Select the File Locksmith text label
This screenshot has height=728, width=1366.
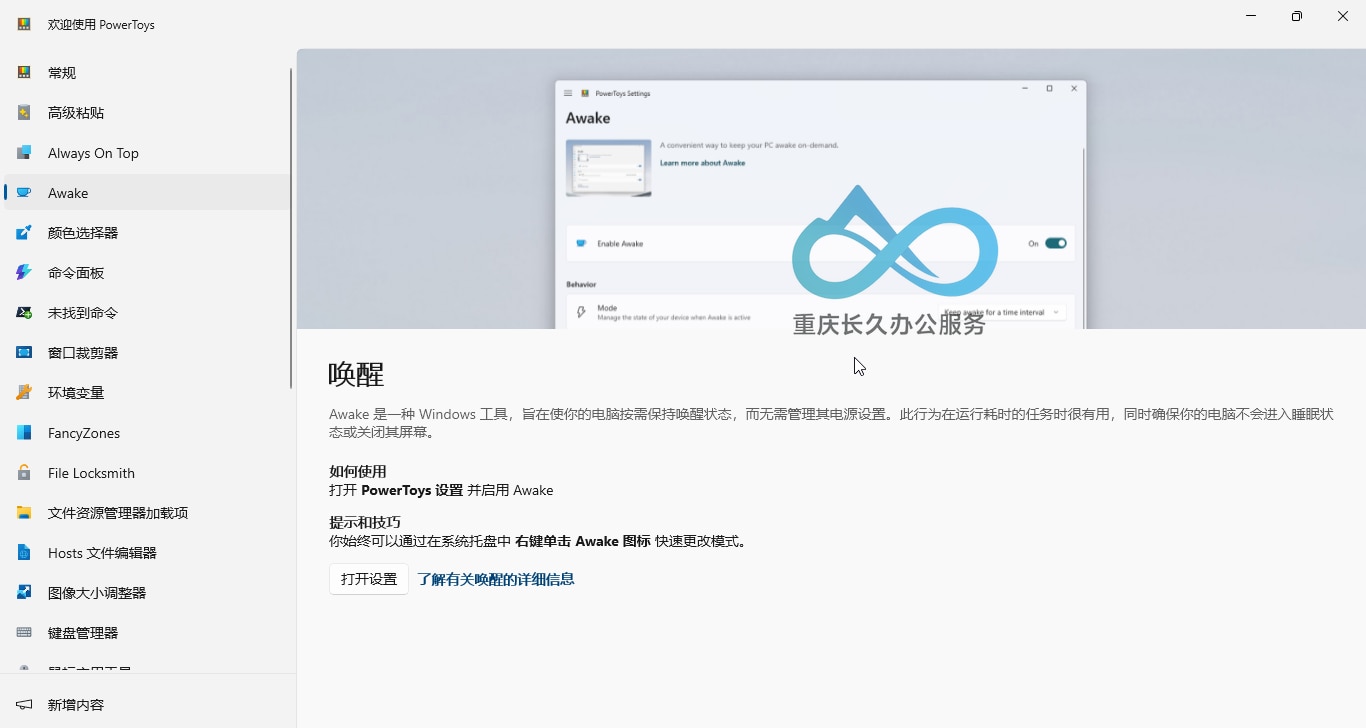point(91,473)
